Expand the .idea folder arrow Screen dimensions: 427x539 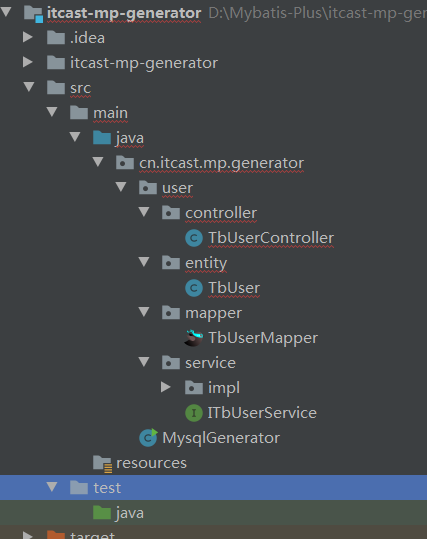pos(28,37)
